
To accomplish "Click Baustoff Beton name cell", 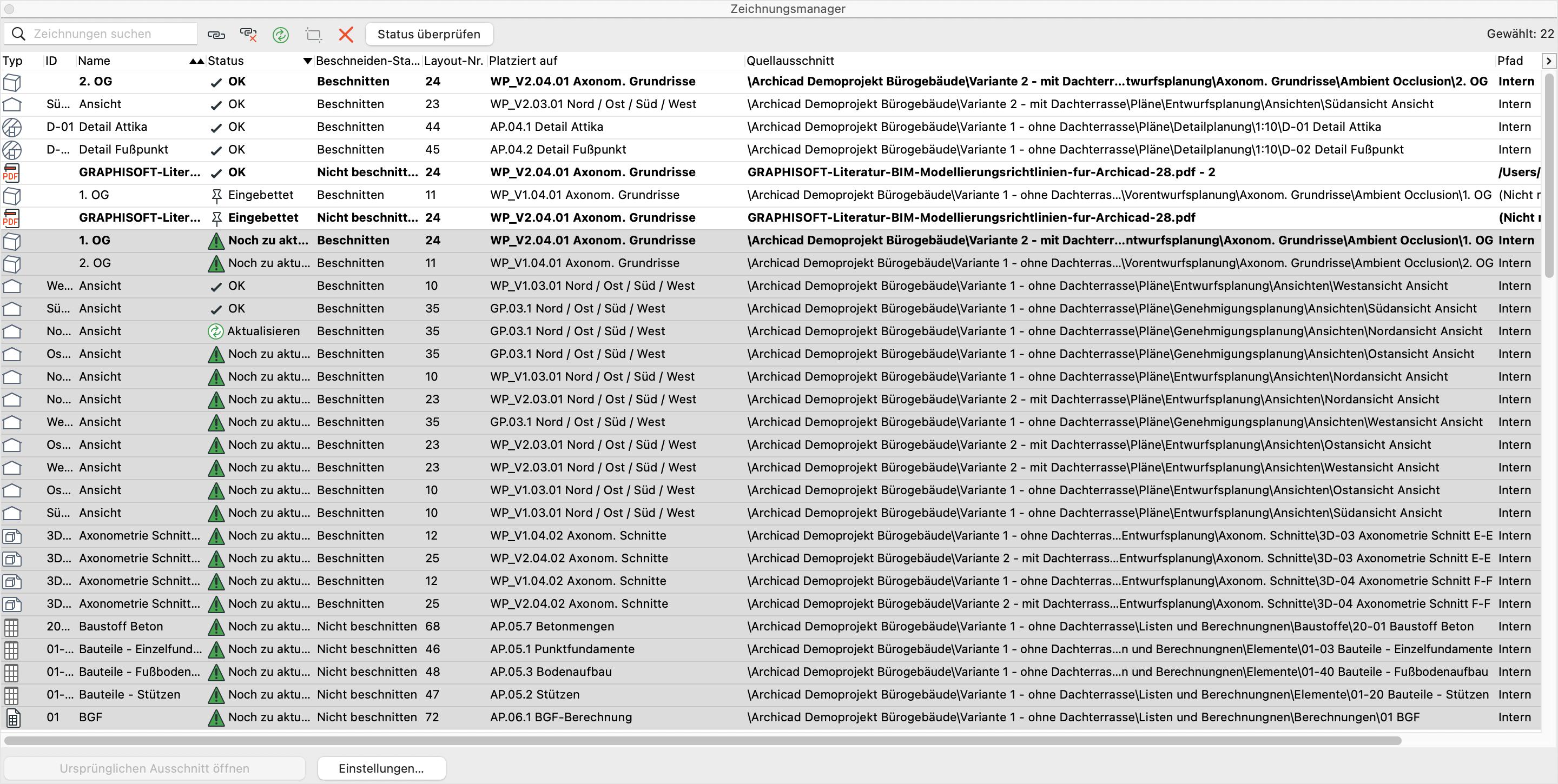I will coord(121,626).
